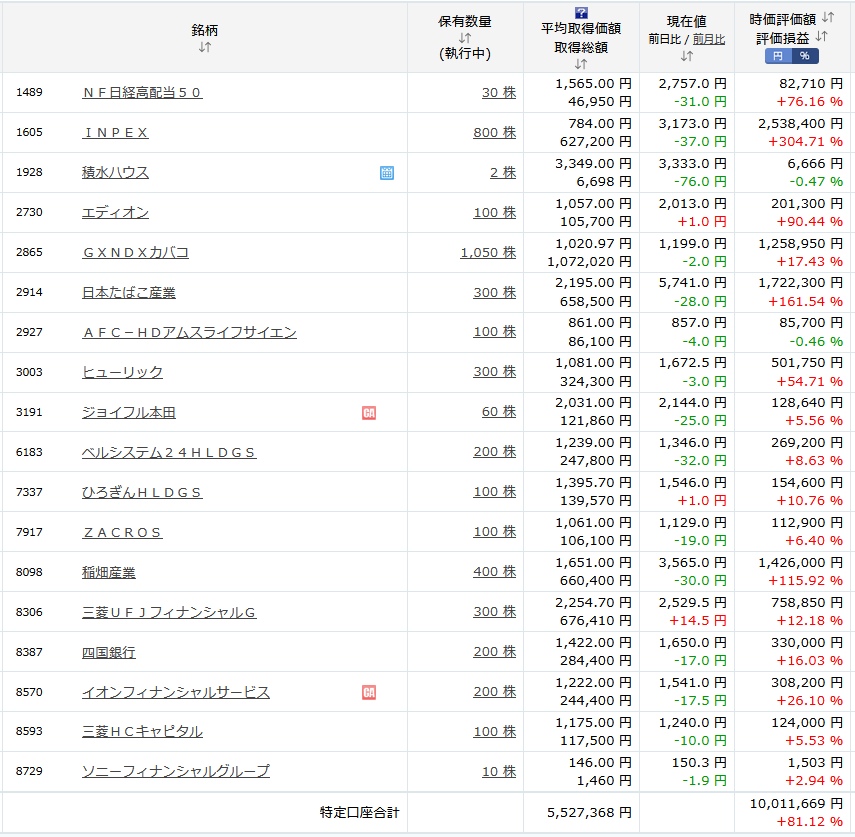855x837 pixels.
Task: Click 30 株 holding for ＮＦ日経高配当５０
Action: point(499,93)
